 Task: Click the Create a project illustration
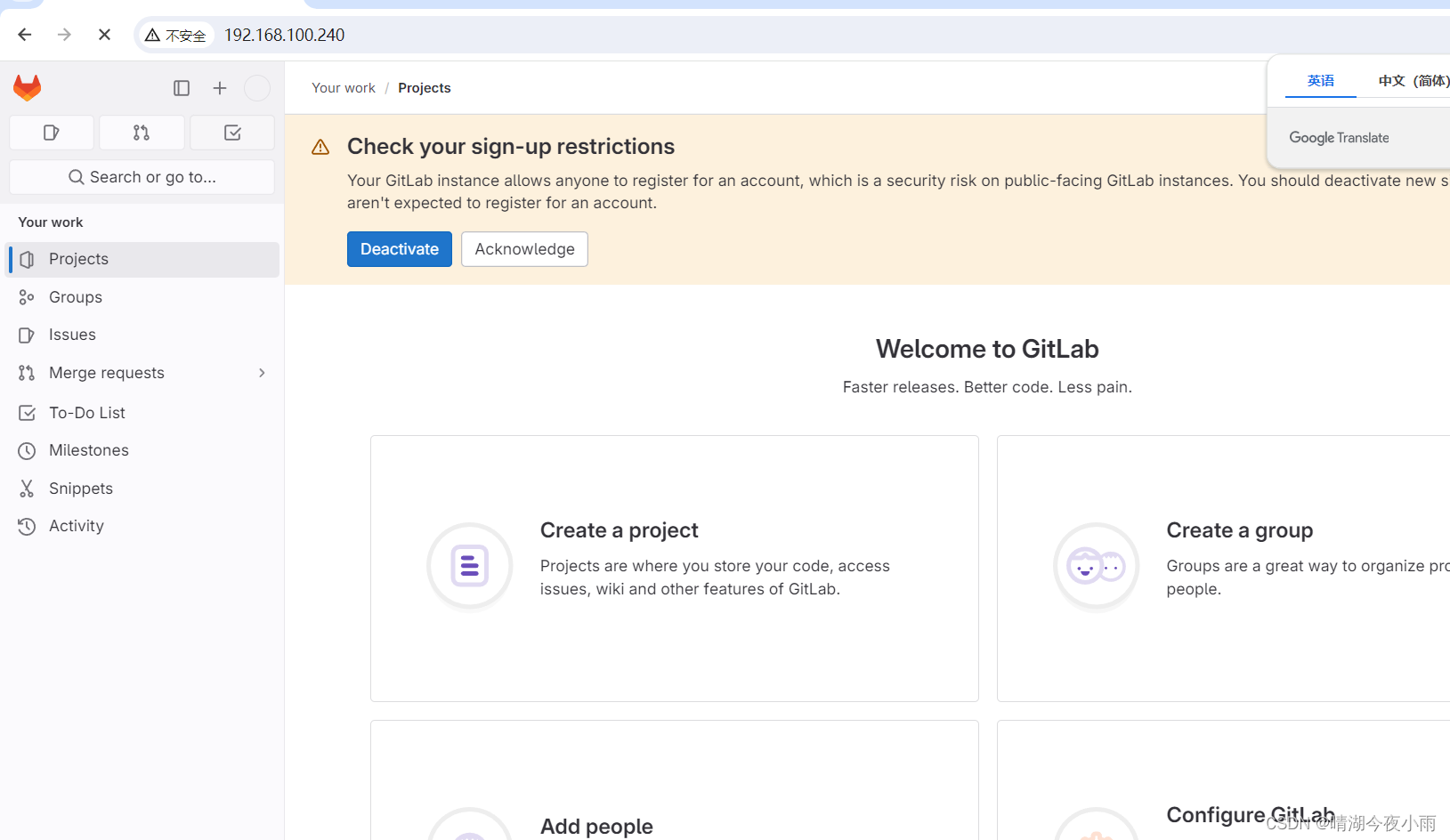click(x=470, y=567)
